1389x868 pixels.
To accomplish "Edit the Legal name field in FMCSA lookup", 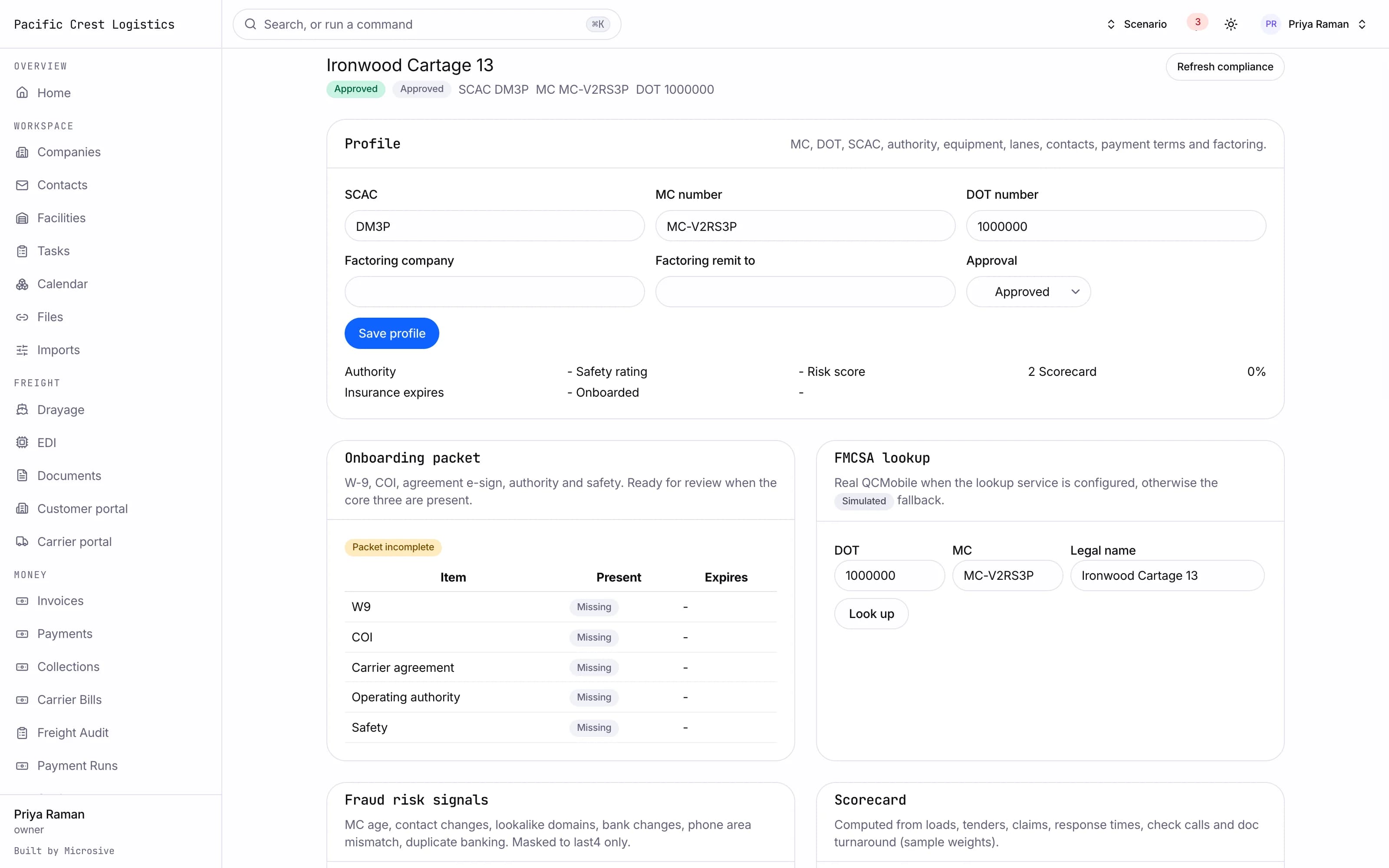I will 1167,576.
